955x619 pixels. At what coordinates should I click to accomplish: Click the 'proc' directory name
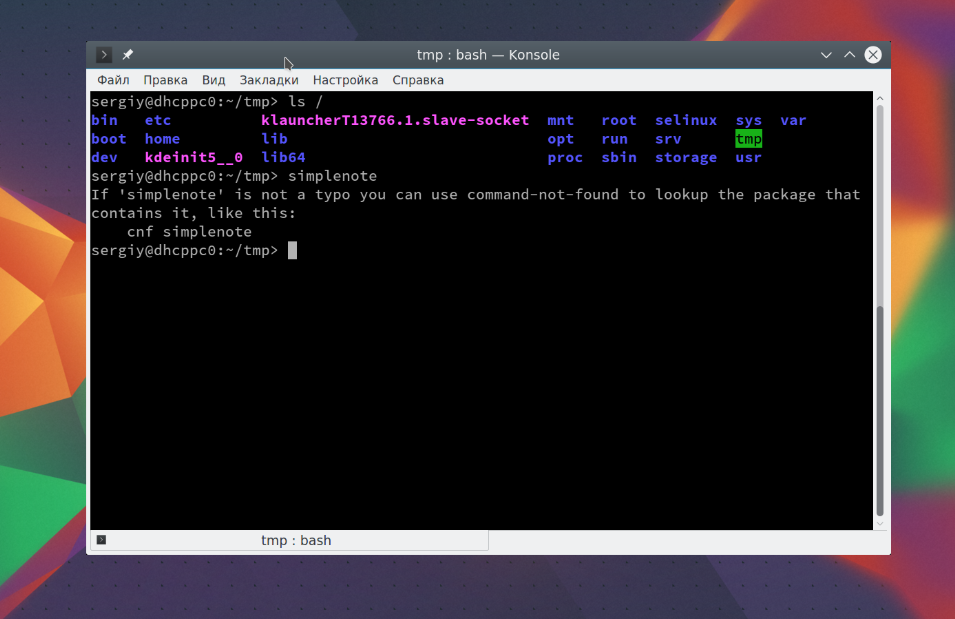[565, 158]
